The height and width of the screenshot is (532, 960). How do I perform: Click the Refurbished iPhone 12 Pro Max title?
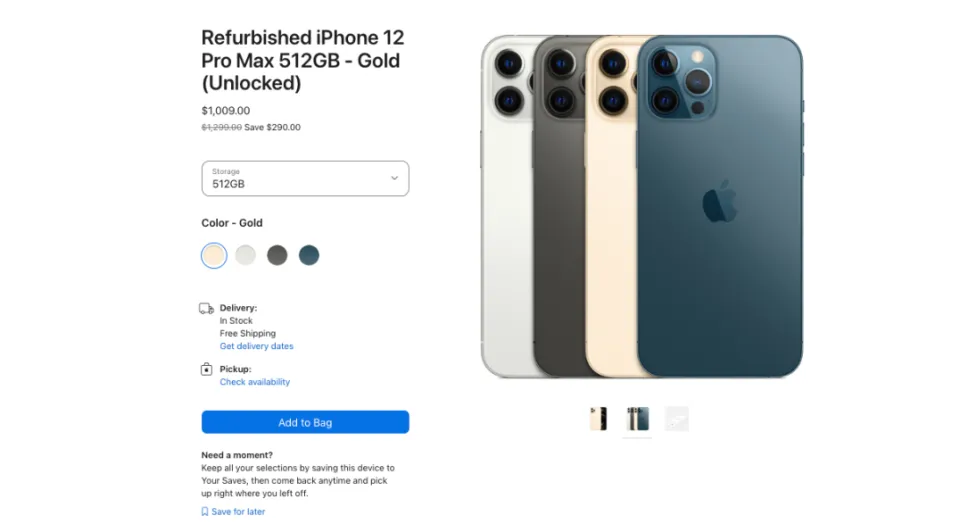301,60
